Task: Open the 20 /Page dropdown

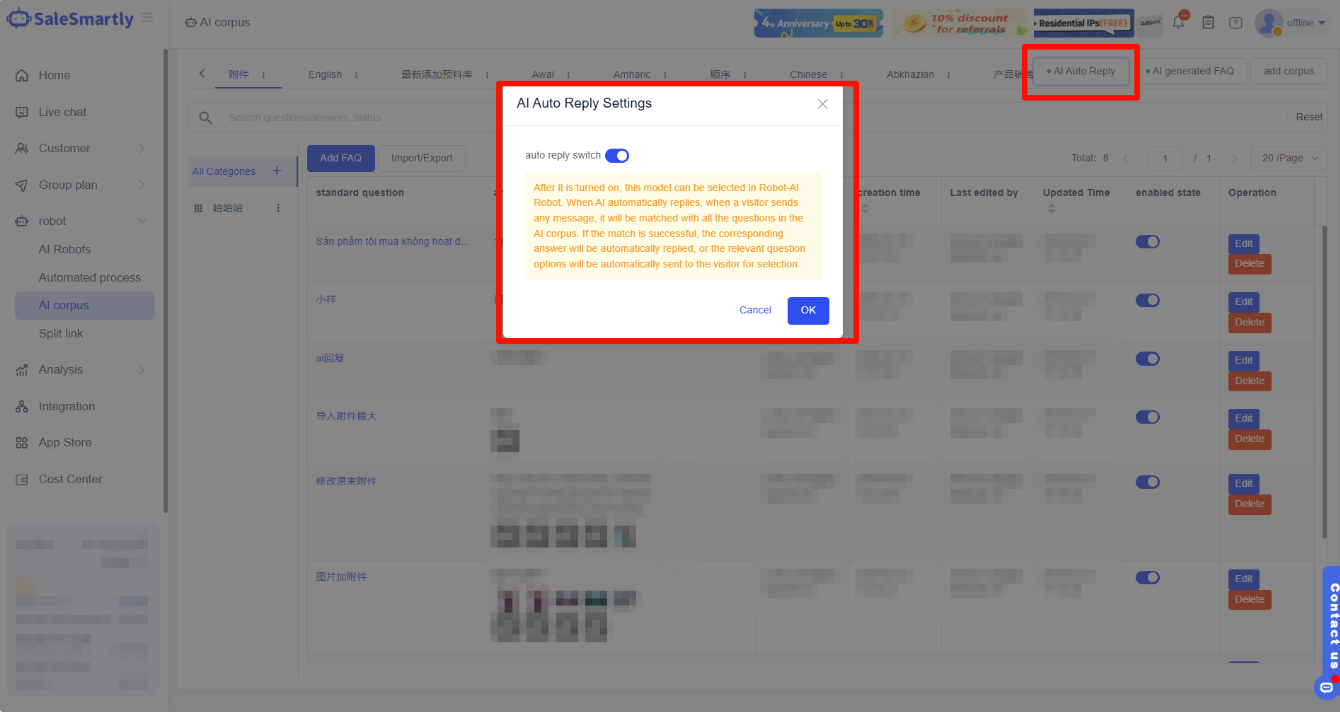Action: click(1289, 158)
